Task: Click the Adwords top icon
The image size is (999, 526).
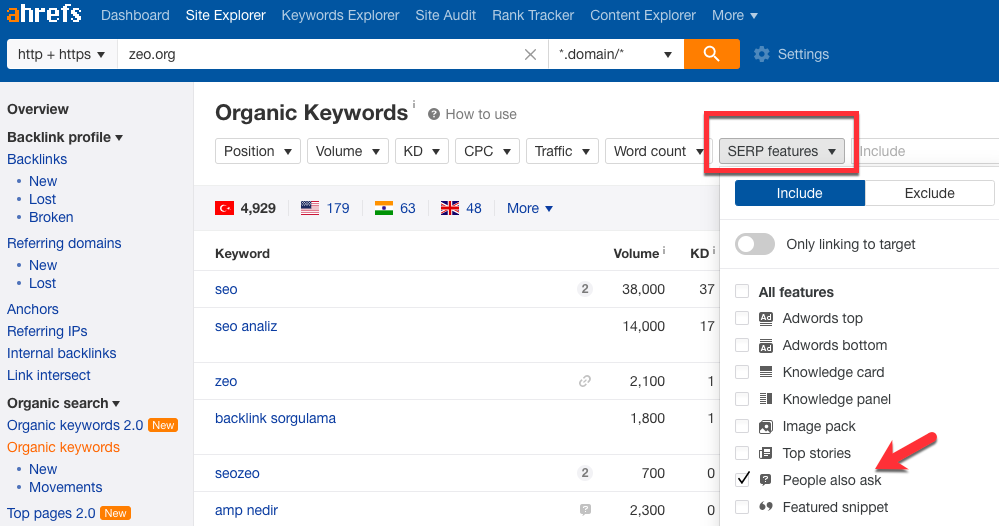Action: [766, 318]
